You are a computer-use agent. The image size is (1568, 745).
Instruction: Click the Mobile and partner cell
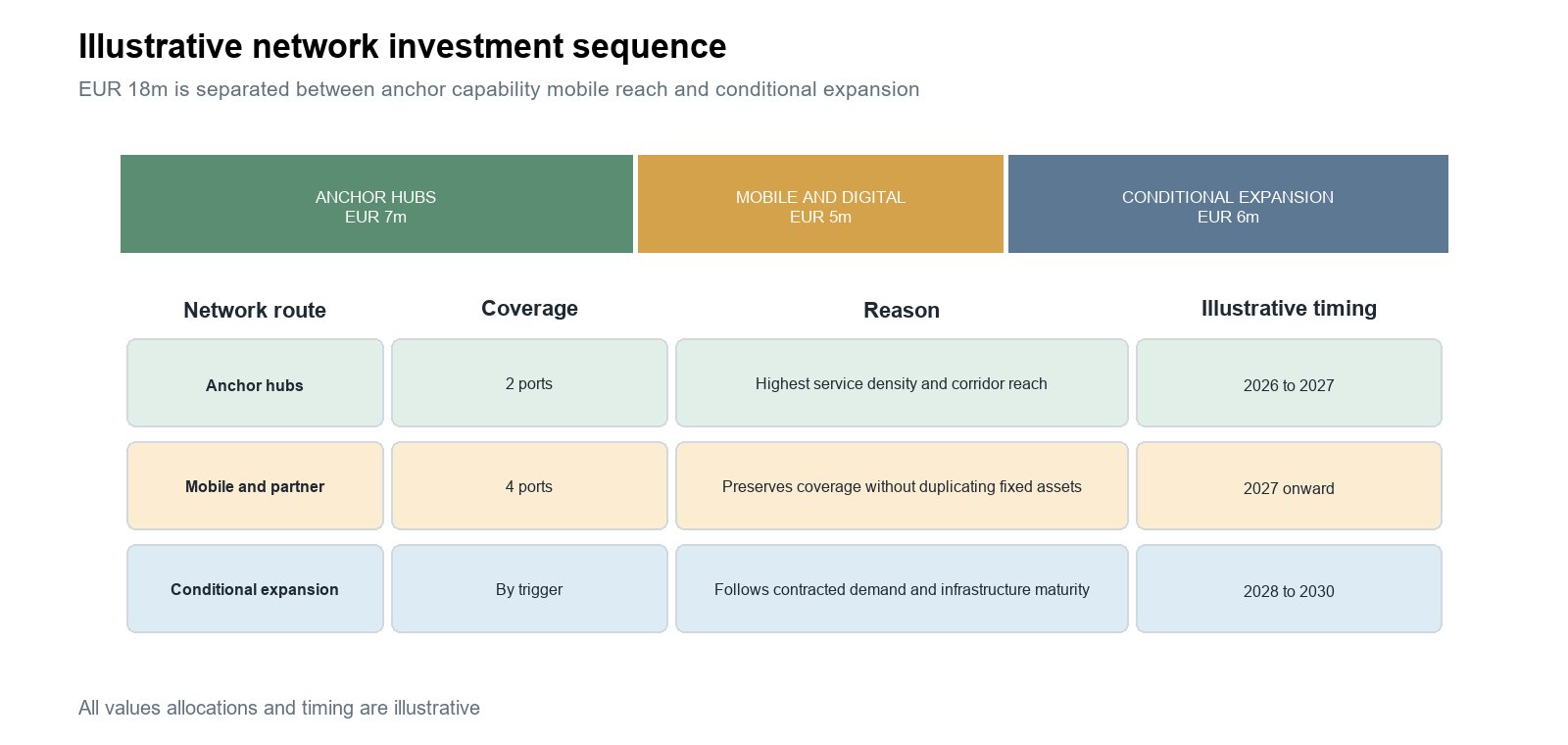tap(255, 486)
